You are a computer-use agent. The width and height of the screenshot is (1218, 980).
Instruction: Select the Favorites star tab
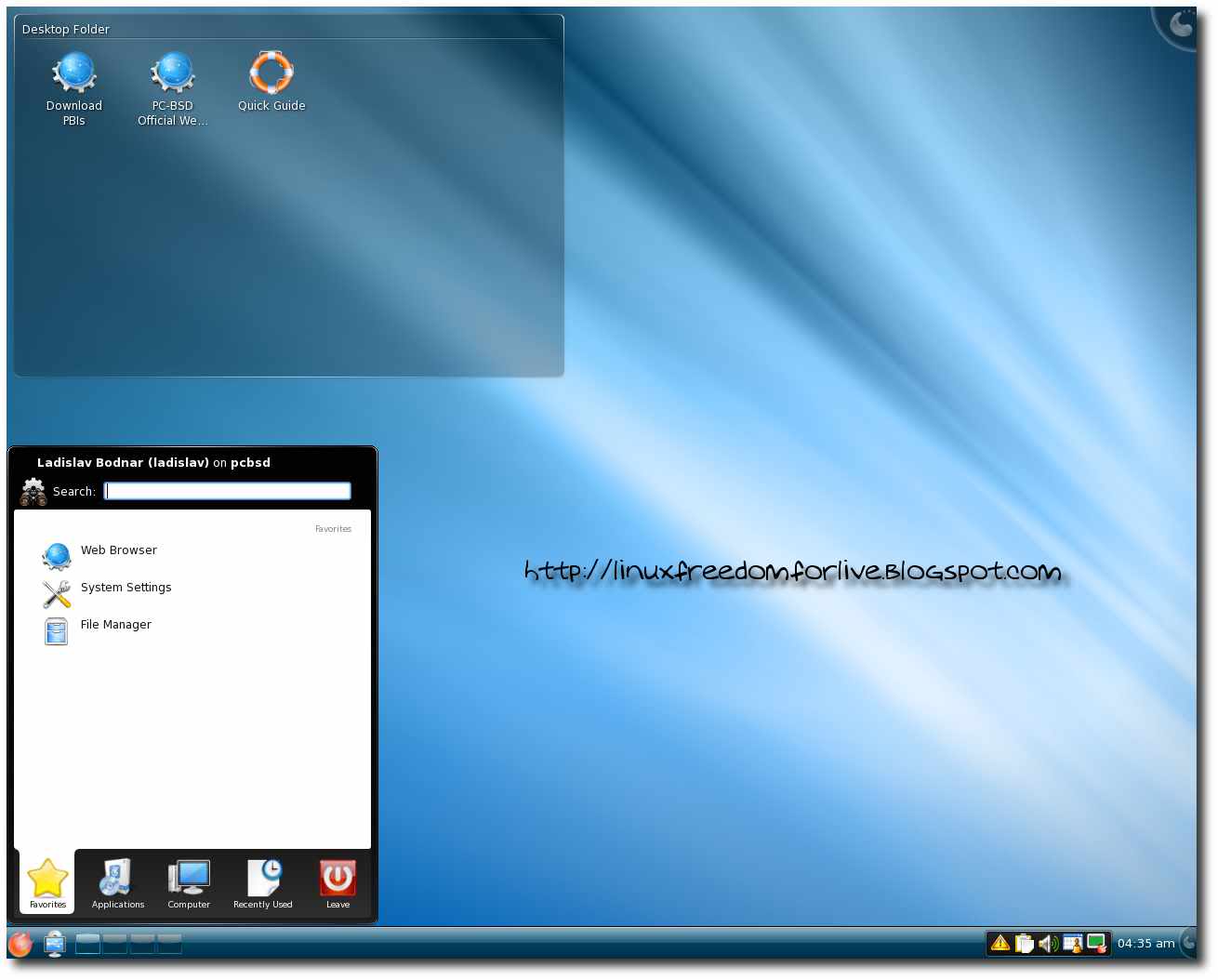pyautogui.click(x=47, y=884)
